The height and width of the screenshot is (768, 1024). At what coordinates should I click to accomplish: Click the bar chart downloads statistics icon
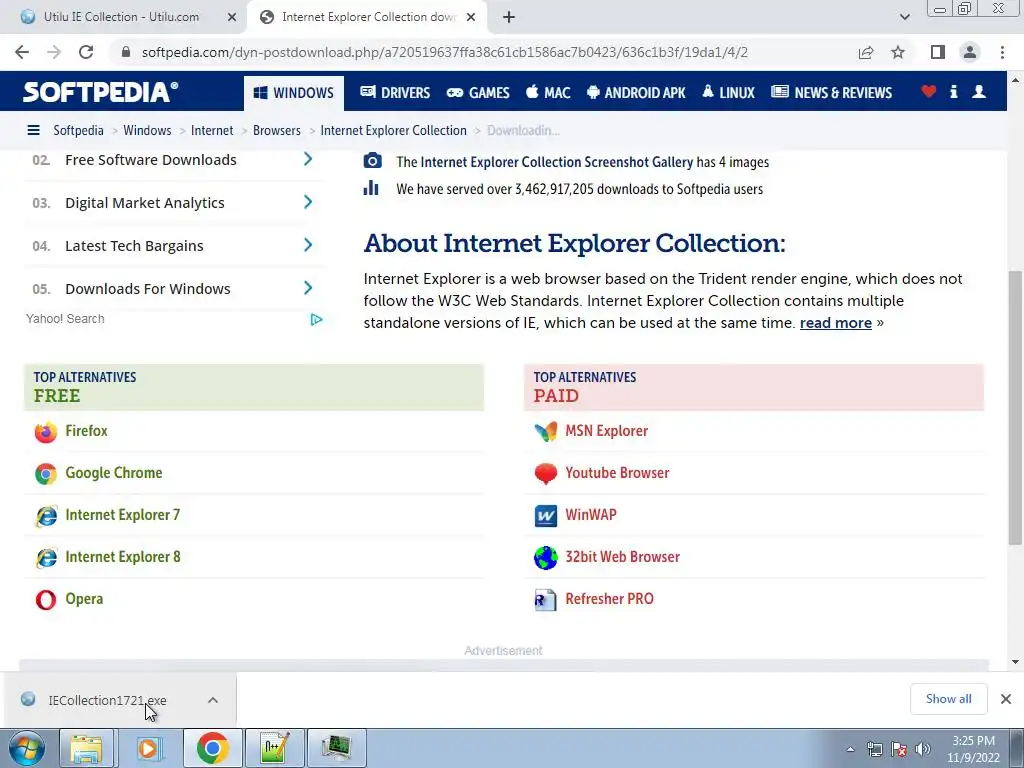point(371,188)
